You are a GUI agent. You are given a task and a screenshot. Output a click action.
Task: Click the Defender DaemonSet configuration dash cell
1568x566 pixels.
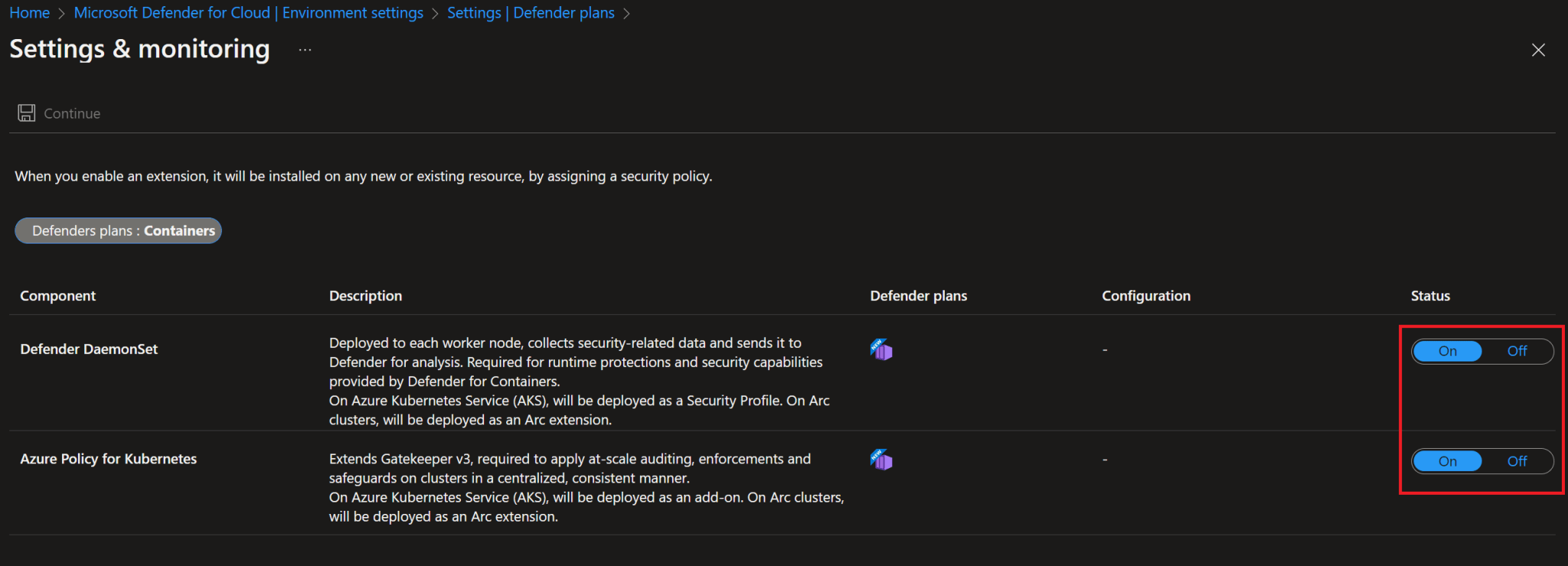[x=1105, y=350]
